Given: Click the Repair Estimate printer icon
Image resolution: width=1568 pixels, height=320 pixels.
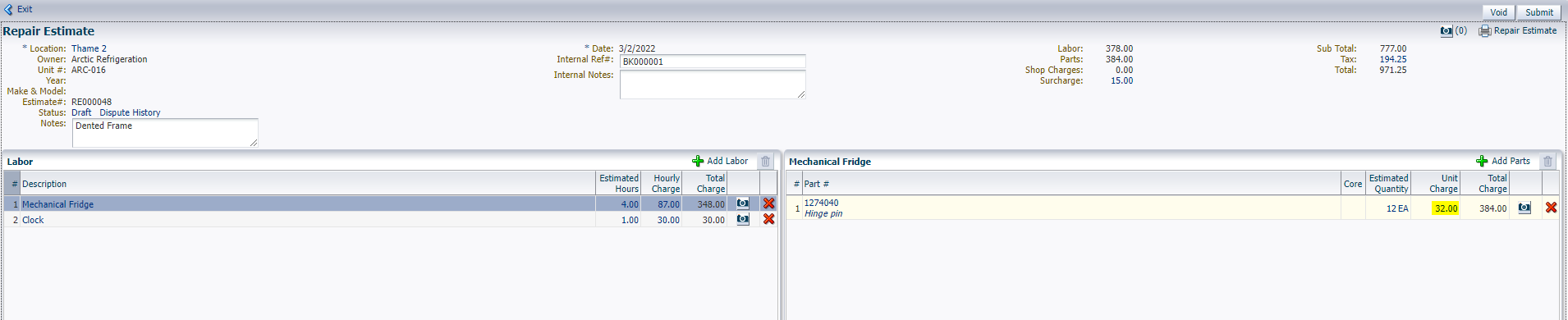Looking at the screenshot, I should pos(1485,31).
